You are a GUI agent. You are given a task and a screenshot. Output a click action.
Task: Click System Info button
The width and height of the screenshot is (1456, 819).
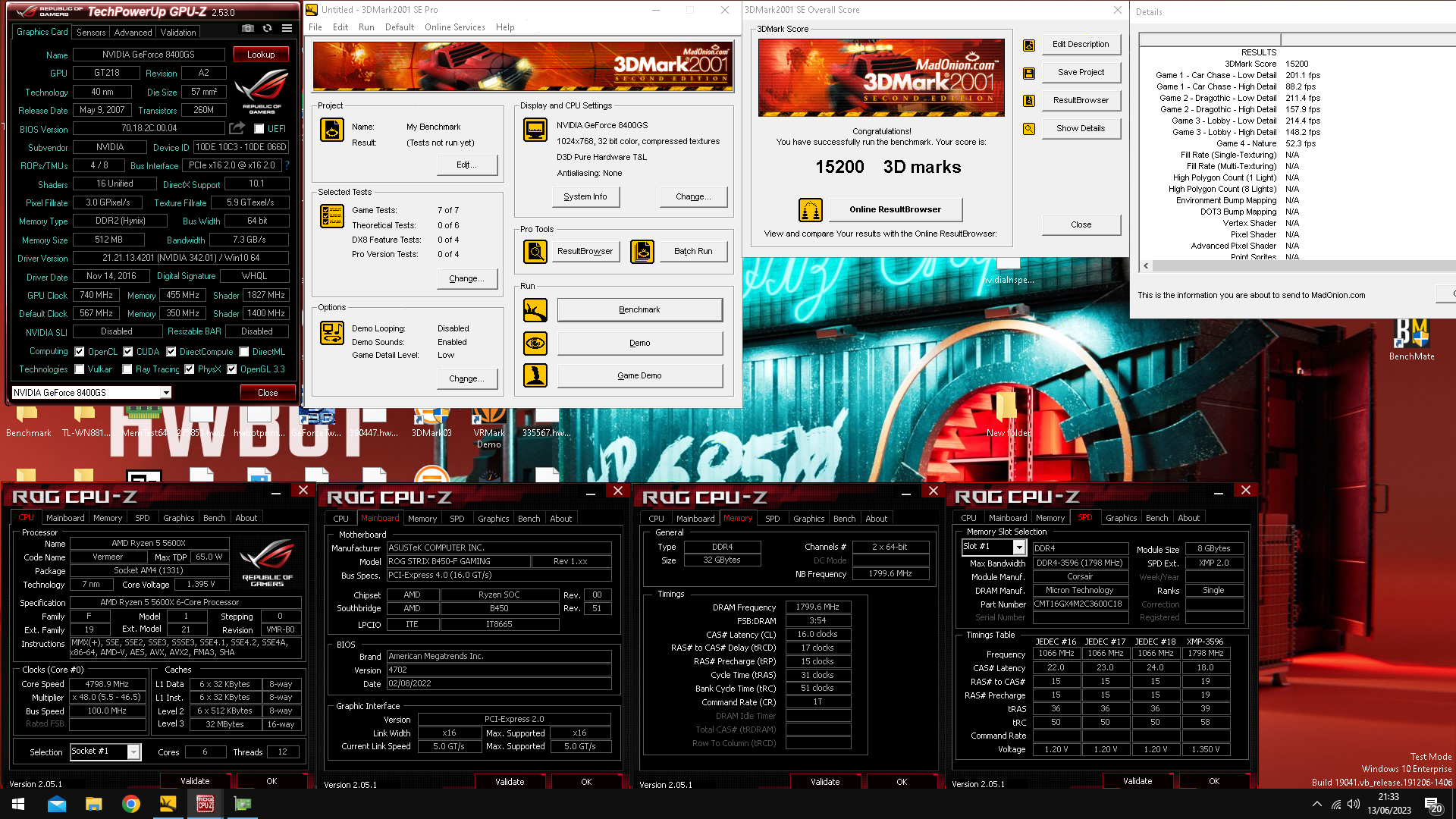[x=585, y=196]
